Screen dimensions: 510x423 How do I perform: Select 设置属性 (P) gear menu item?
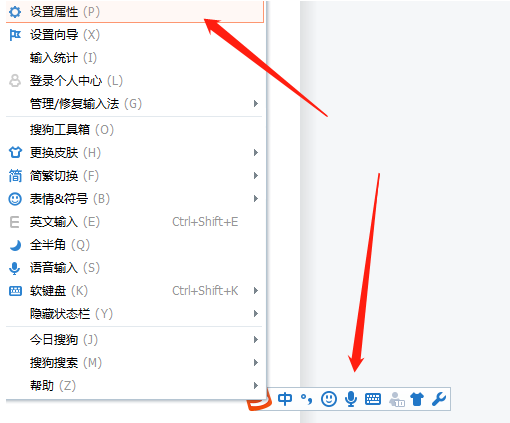pyautogui.click(x=134, y=12)
